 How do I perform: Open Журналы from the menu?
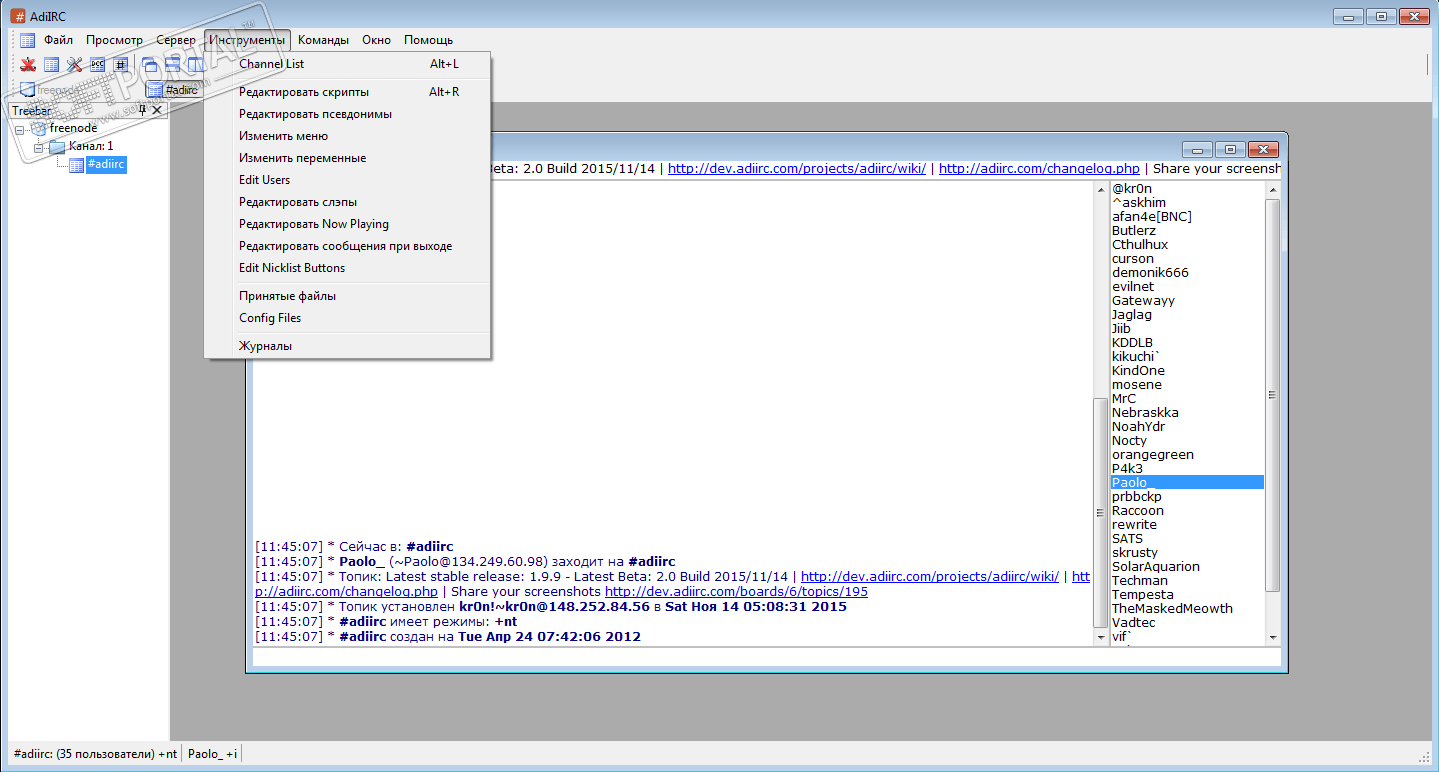[347, 346]
